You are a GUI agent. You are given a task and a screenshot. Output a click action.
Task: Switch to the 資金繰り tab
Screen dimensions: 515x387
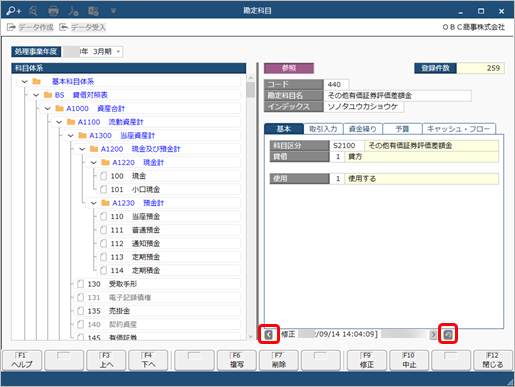(363, 129)
